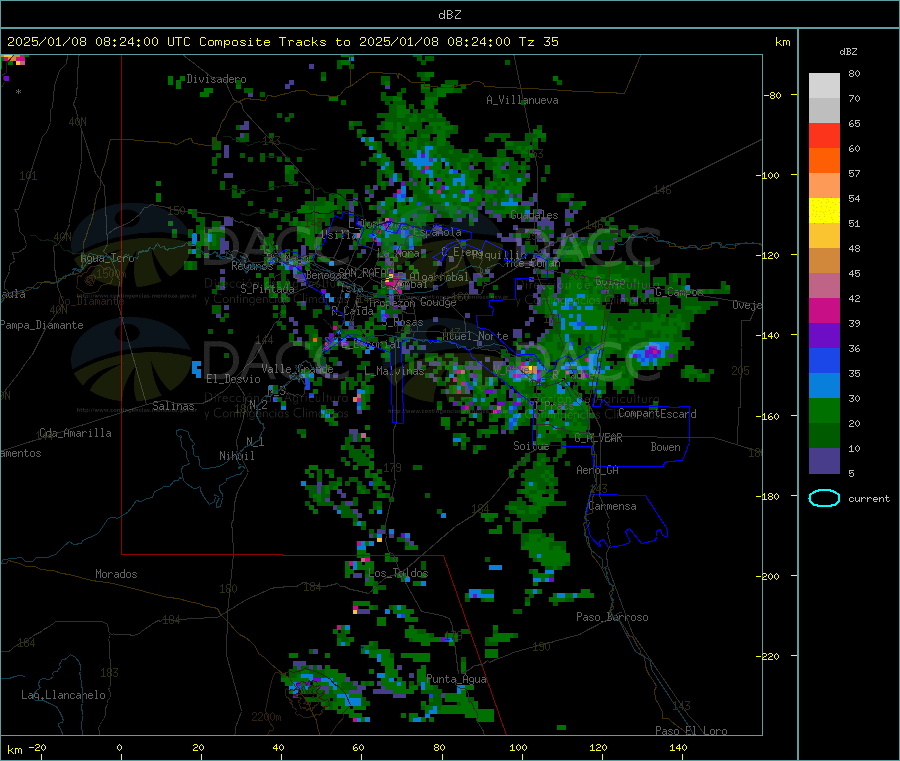Click the Salinas location label
900x761 pixels.
tap(173, 406)
